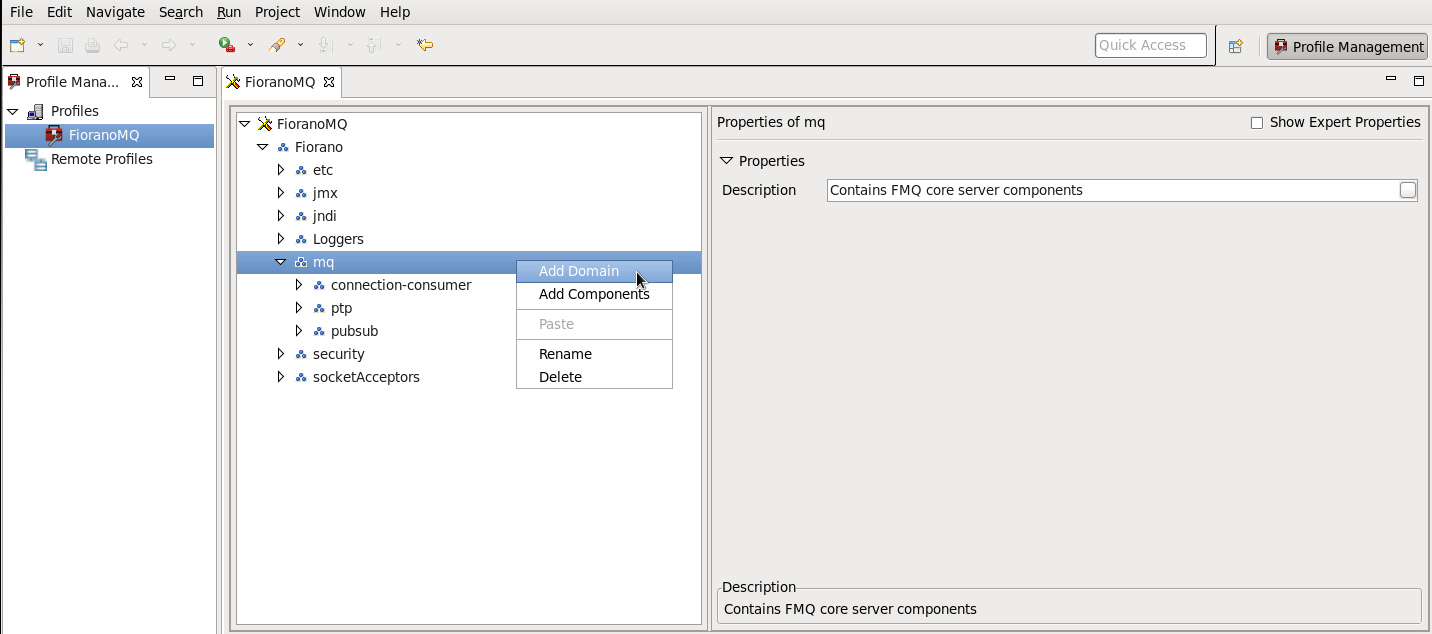The image size is (1432, 634).
Task: Collapse the Properties section twistie
Action: point(727,161)
